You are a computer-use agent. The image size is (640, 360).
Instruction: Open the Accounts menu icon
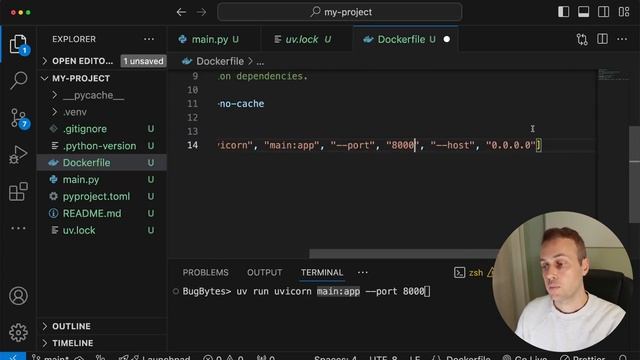point(18,296)
